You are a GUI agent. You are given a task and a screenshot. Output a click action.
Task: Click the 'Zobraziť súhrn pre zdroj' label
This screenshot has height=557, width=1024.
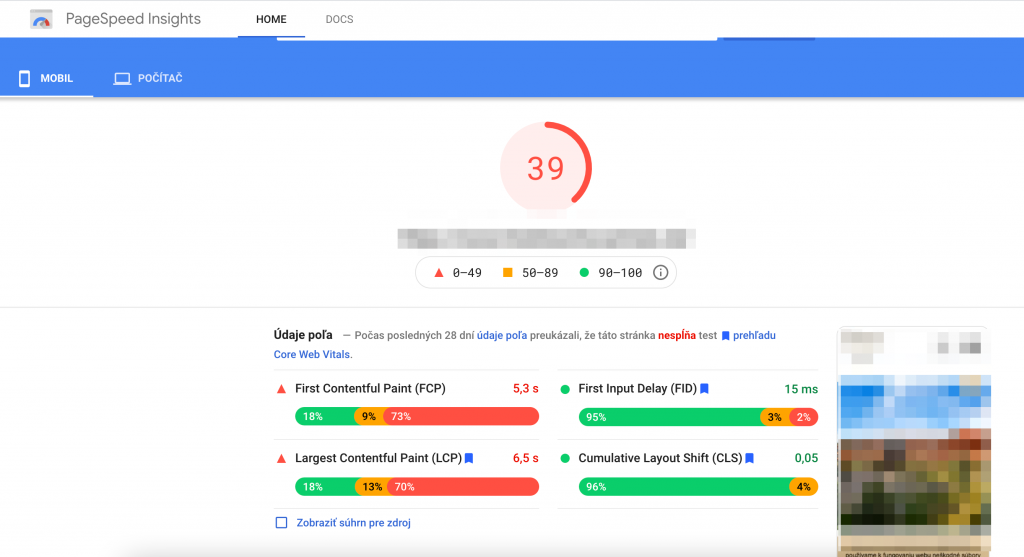353,522
